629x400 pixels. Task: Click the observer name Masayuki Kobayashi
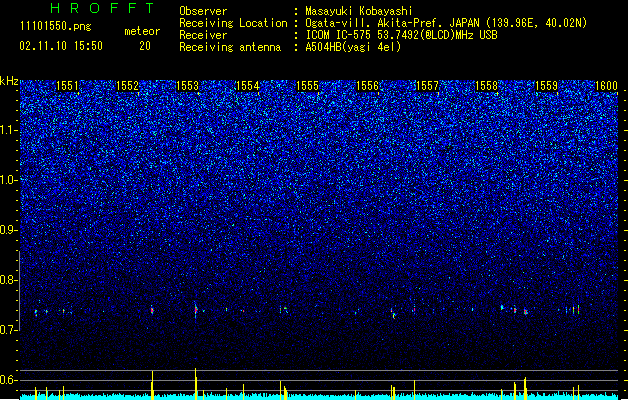pos(359,11)
